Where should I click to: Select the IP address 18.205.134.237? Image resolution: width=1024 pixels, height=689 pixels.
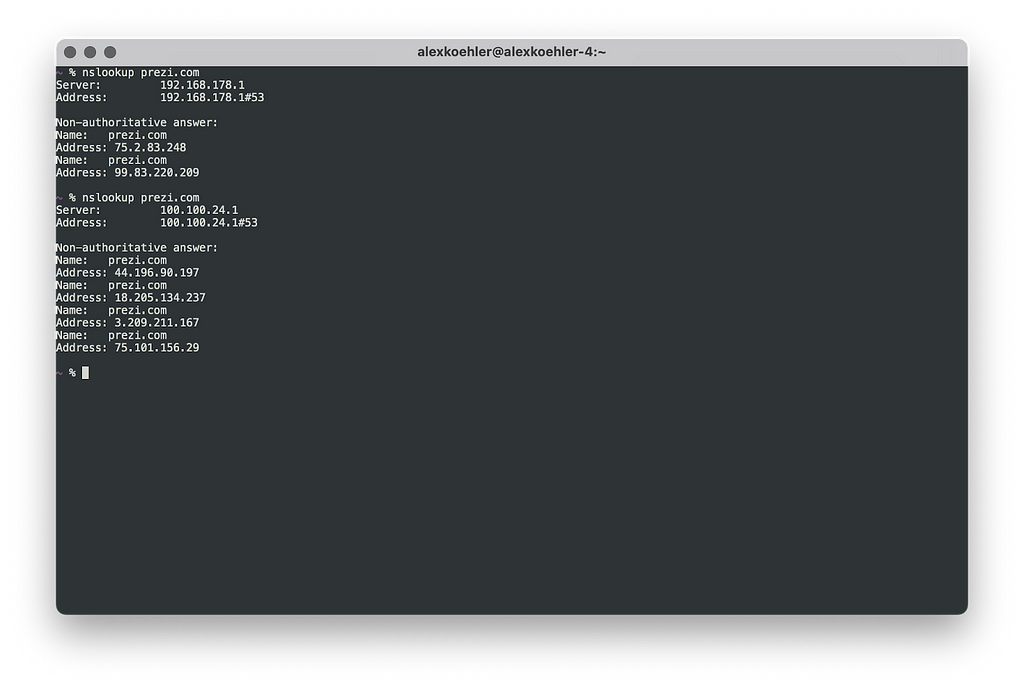[x=160, y=298]
